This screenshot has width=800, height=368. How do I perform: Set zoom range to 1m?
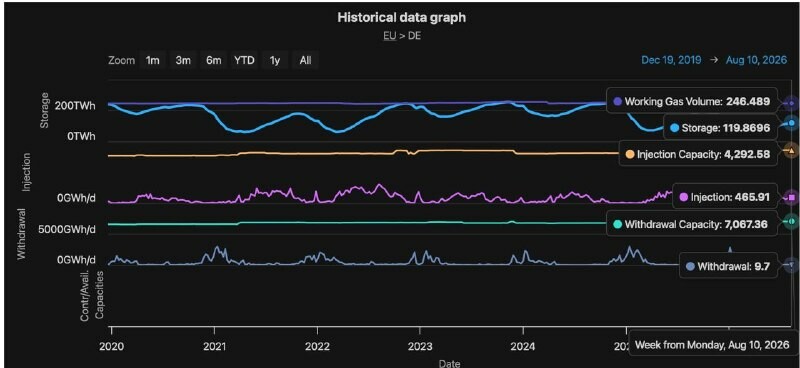(153, 60)
